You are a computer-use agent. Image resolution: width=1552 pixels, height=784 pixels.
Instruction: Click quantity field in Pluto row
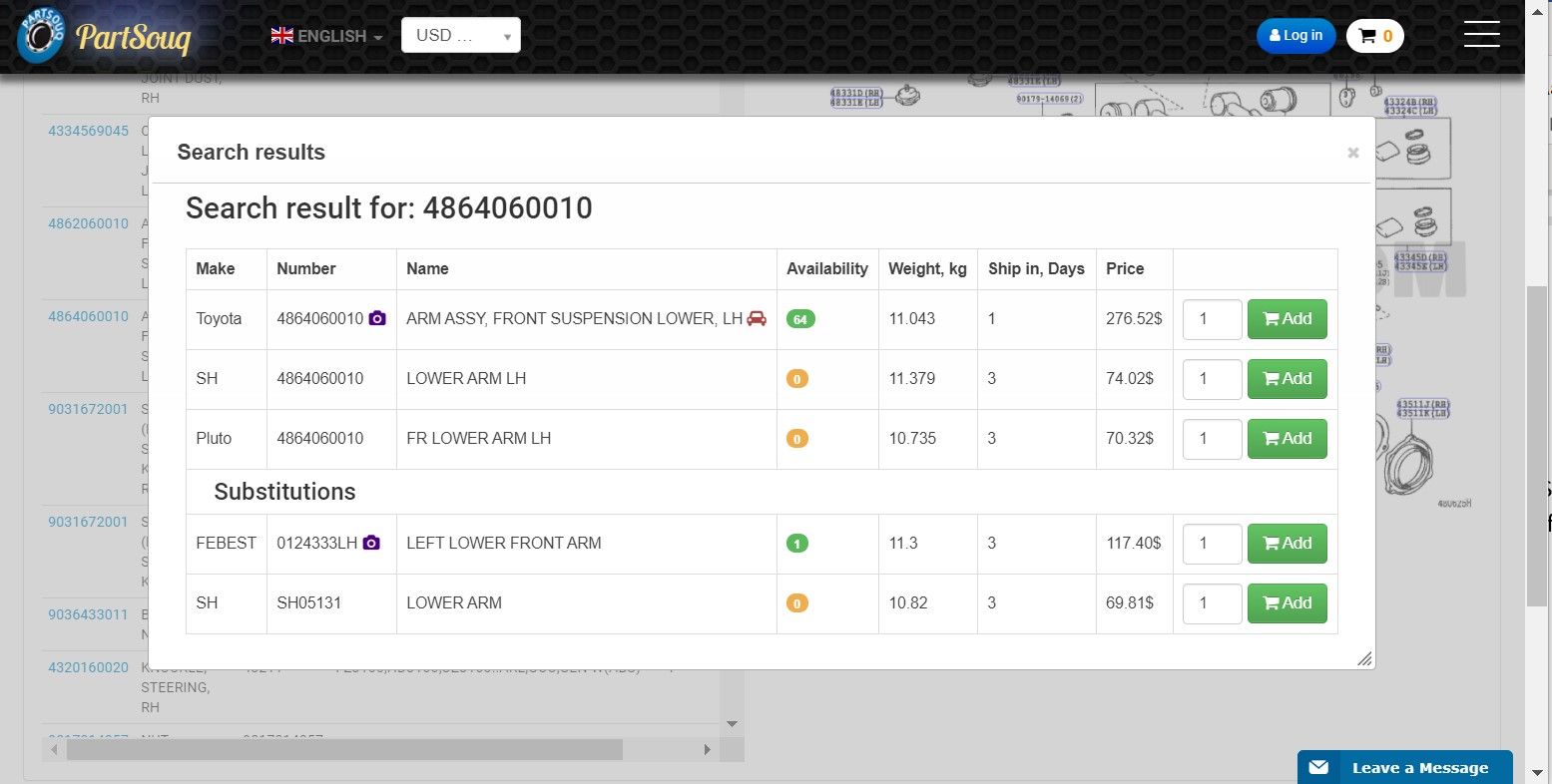(x=1212, y=439)
